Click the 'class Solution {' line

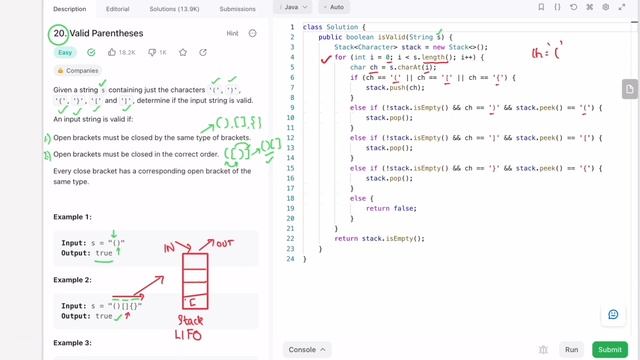click(334, 27)
